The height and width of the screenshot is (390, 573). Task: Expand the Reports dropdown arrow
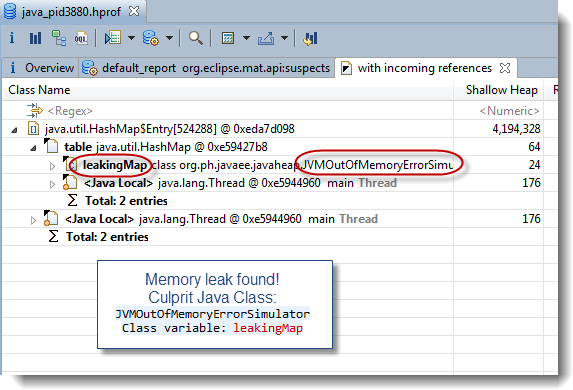click(x=170, y=38)
